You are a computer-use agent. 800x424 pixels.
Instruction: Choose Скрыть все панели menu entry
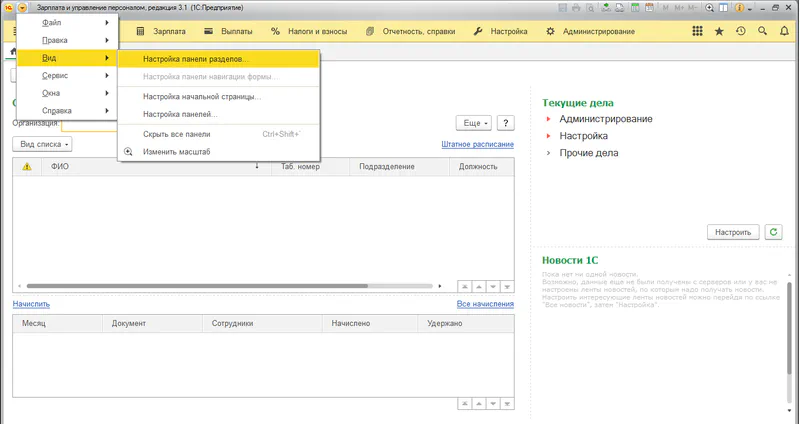(176, 133)
